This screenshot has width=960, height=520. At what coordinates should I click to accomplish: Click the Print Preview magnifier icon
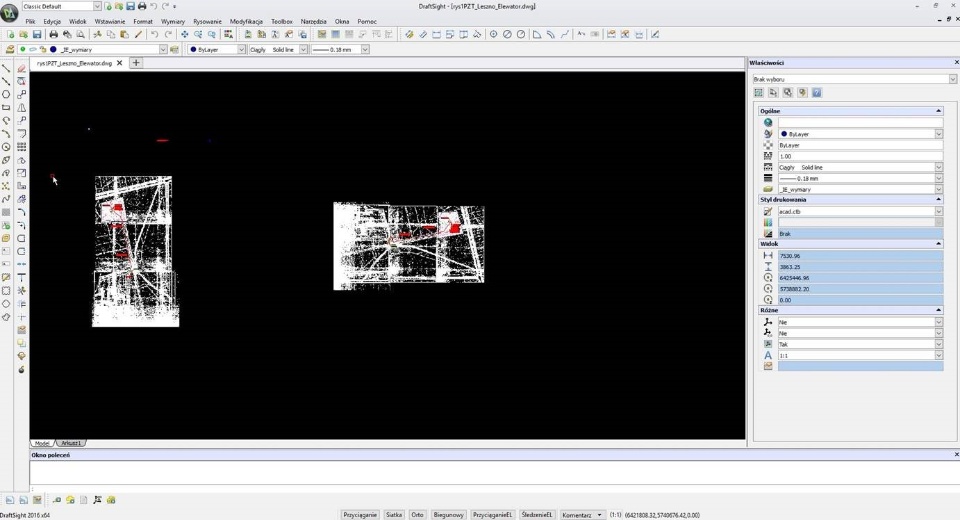[x=80, y=35]
